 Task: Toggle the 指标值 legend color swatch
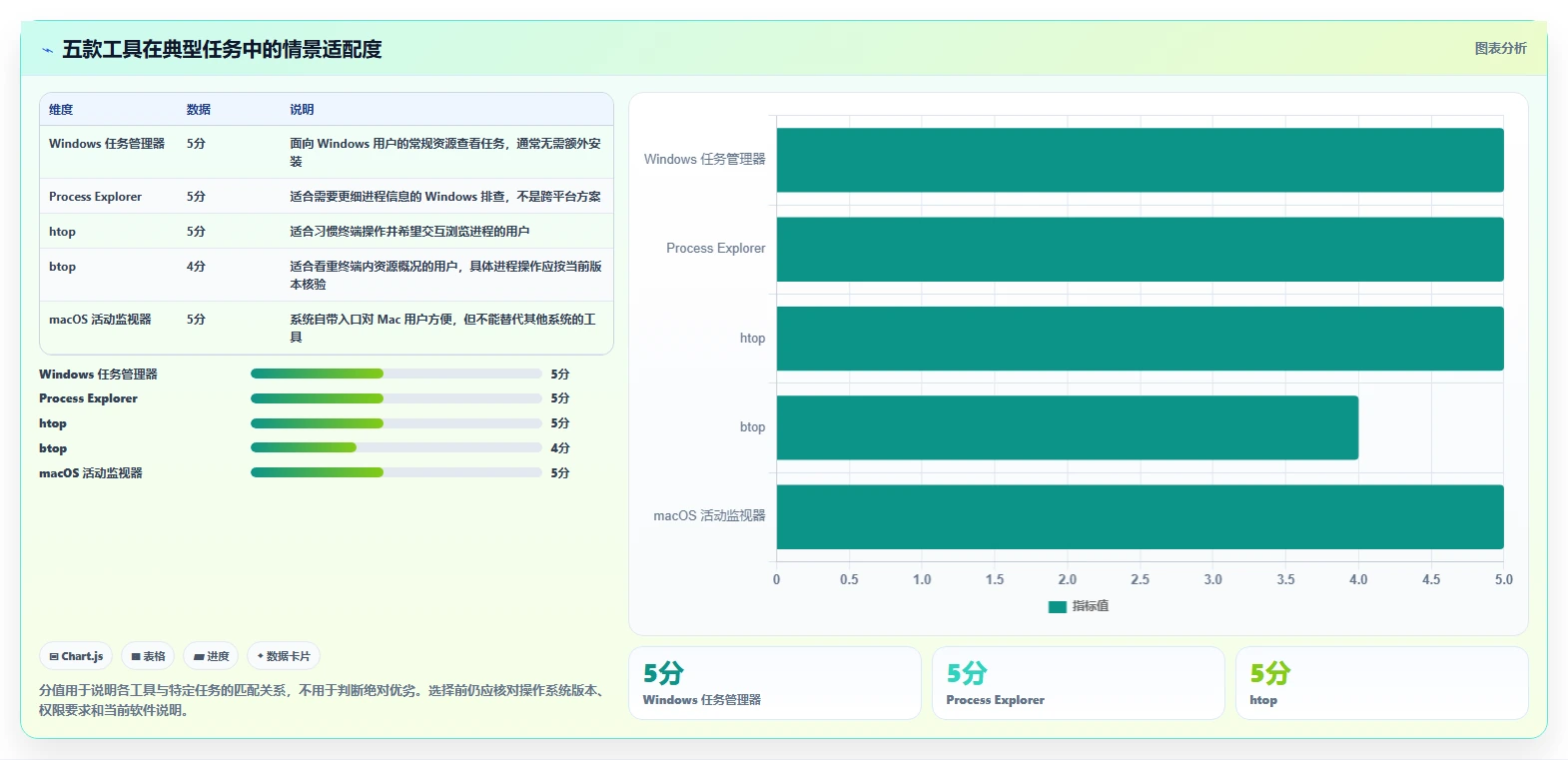1058,606
